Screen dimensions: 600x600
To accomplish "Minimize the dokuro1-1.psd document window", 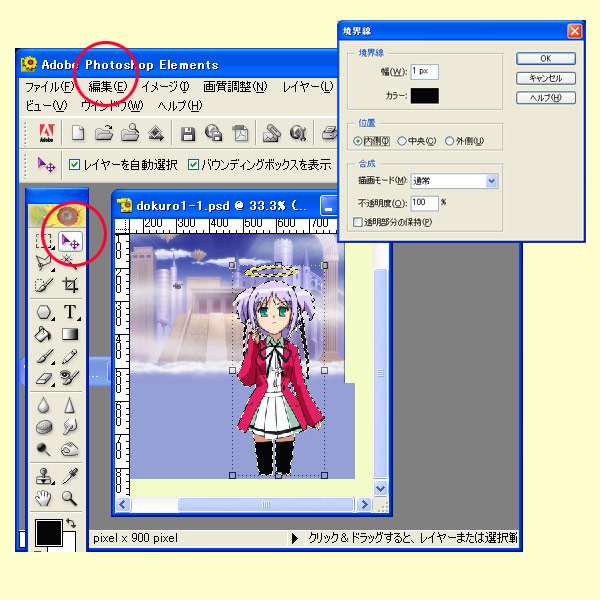I will 328,205.
